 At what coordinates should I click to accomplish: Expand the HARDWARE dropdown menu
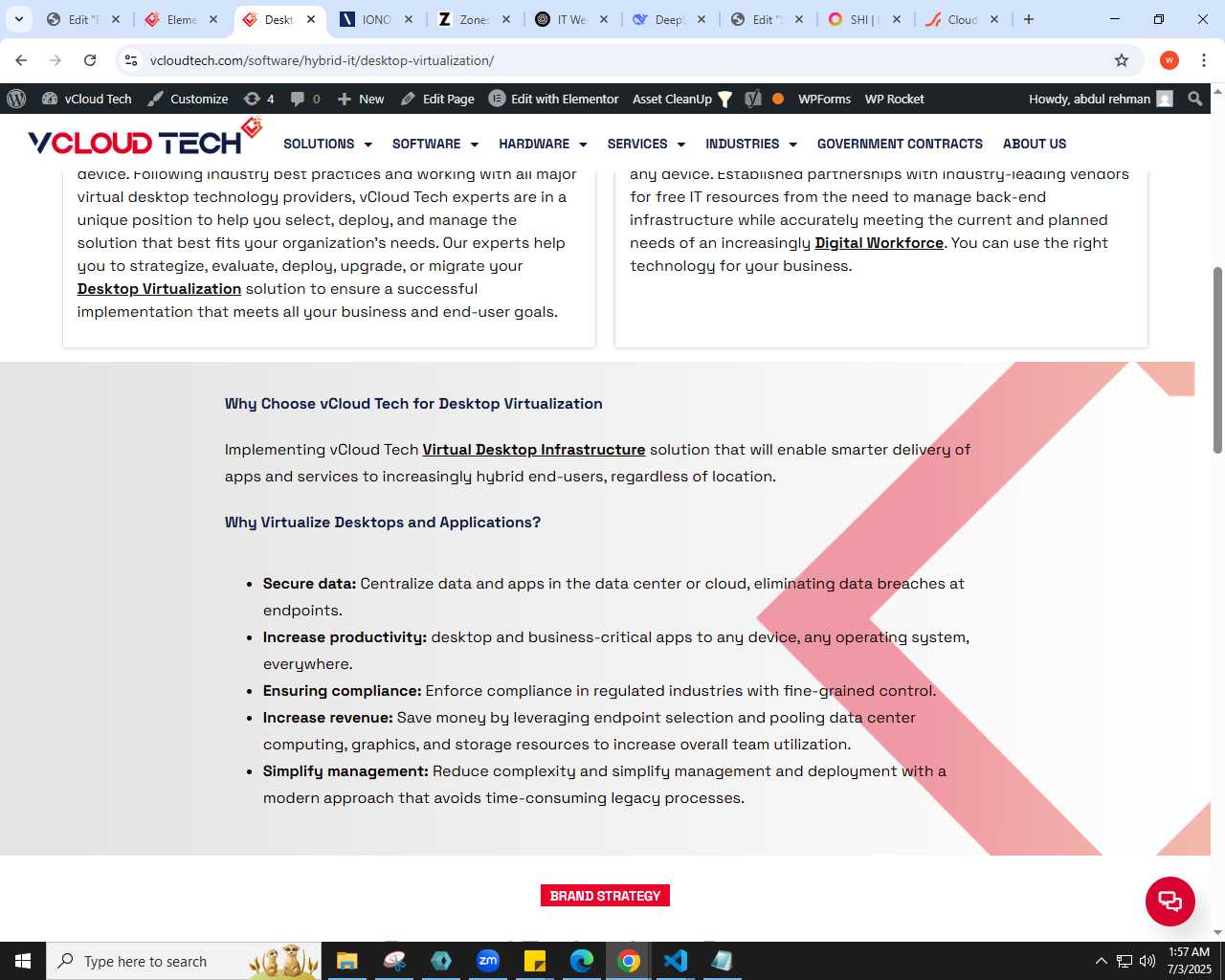(x=543, y=144)
